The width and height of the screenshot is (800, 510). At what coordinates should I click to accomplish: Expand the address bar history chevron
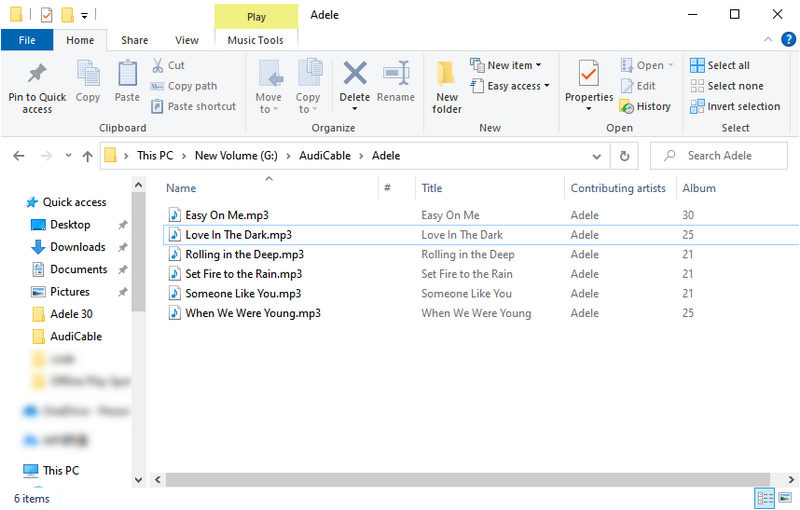click(x=596, y=156)
